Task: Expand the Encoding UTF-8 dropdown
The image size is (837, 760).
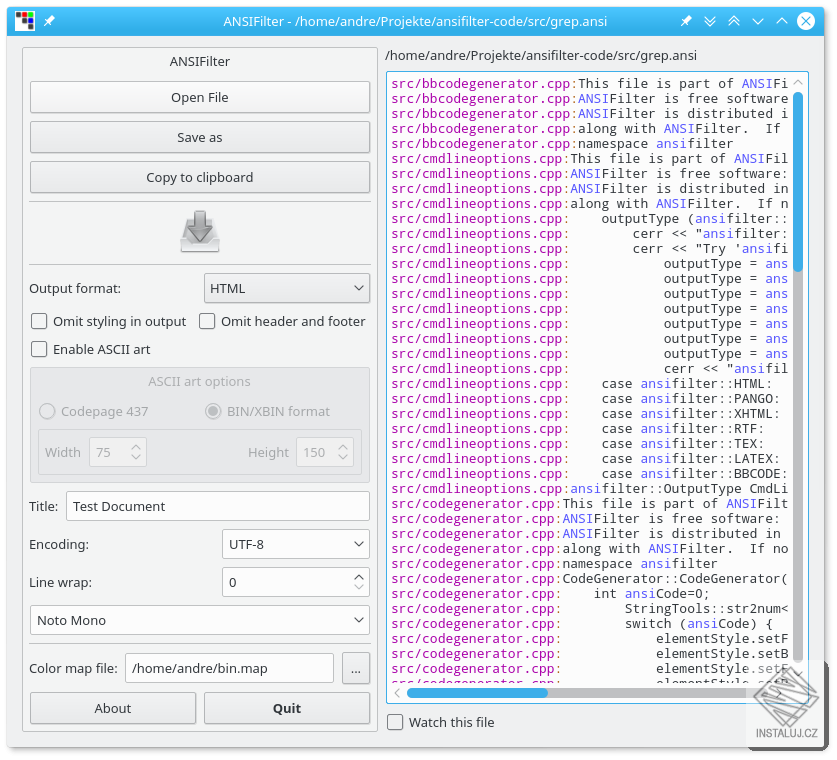Action: pos(295,544)
